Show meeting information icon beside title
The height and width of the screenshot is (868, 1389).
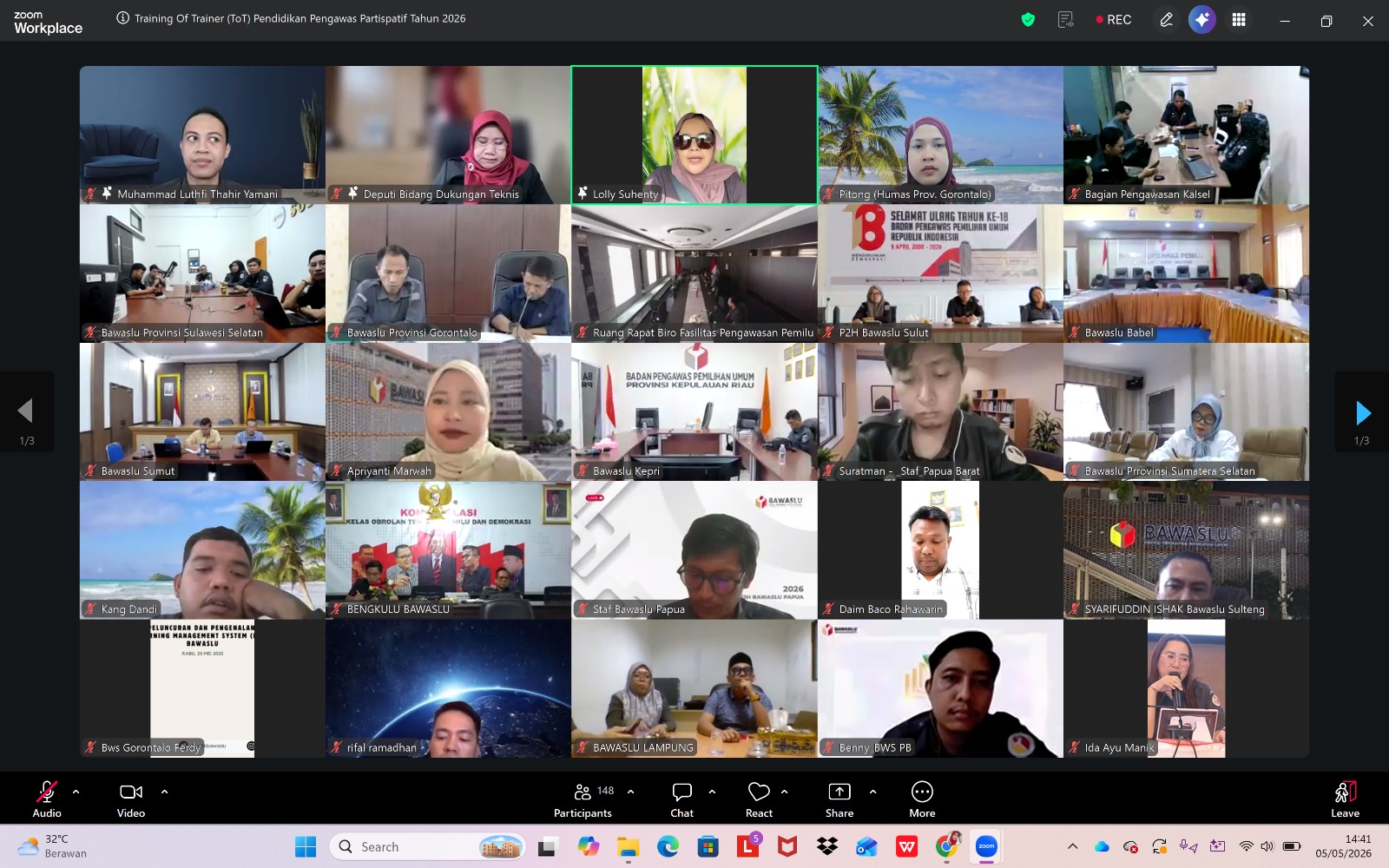coord(123,18)
